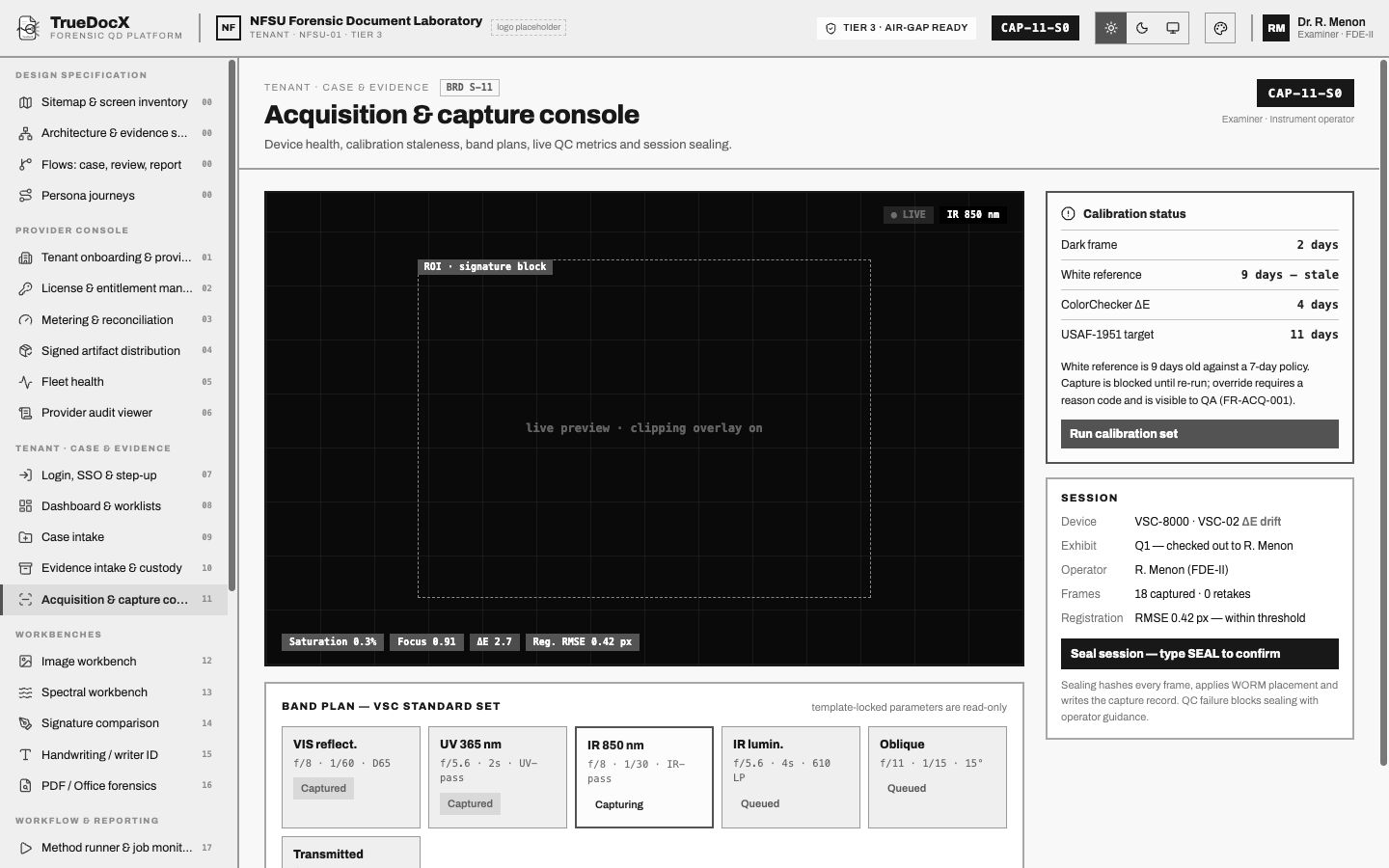Screen dimensions: 1389x868
Task: Select system theme monitor icon
Action: (1173, 28)
